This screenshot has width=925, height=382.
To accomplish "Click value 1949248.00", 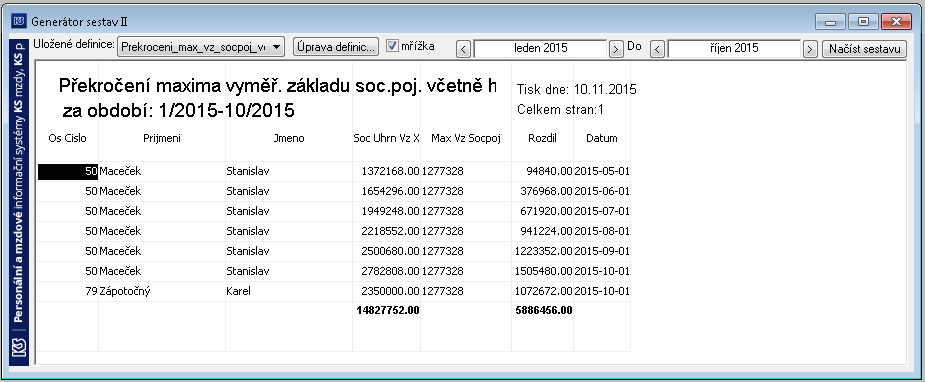I will [x=390, y=212].
